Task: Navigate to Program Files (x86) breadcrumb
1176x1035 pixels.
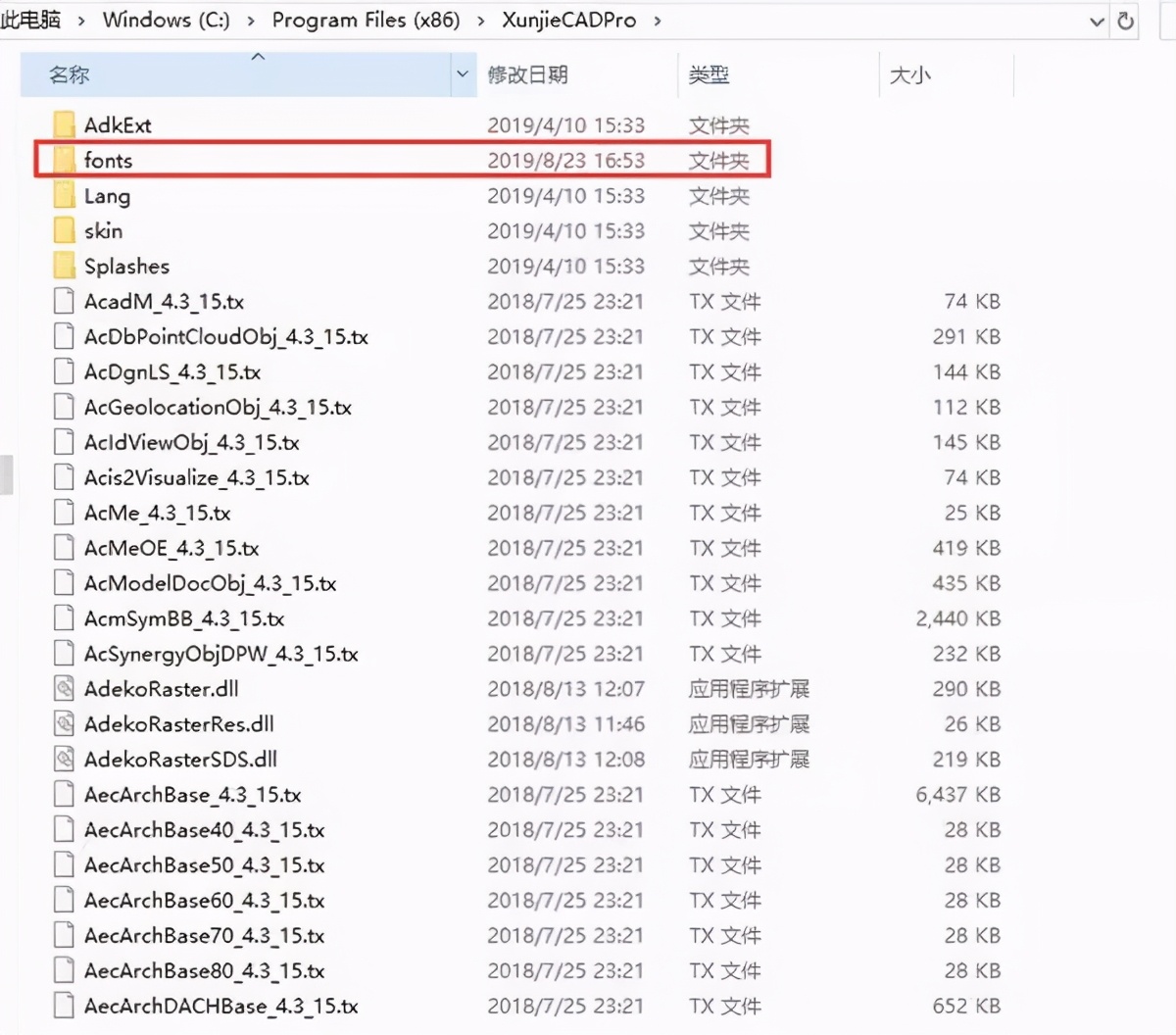Action: point(366,20)
